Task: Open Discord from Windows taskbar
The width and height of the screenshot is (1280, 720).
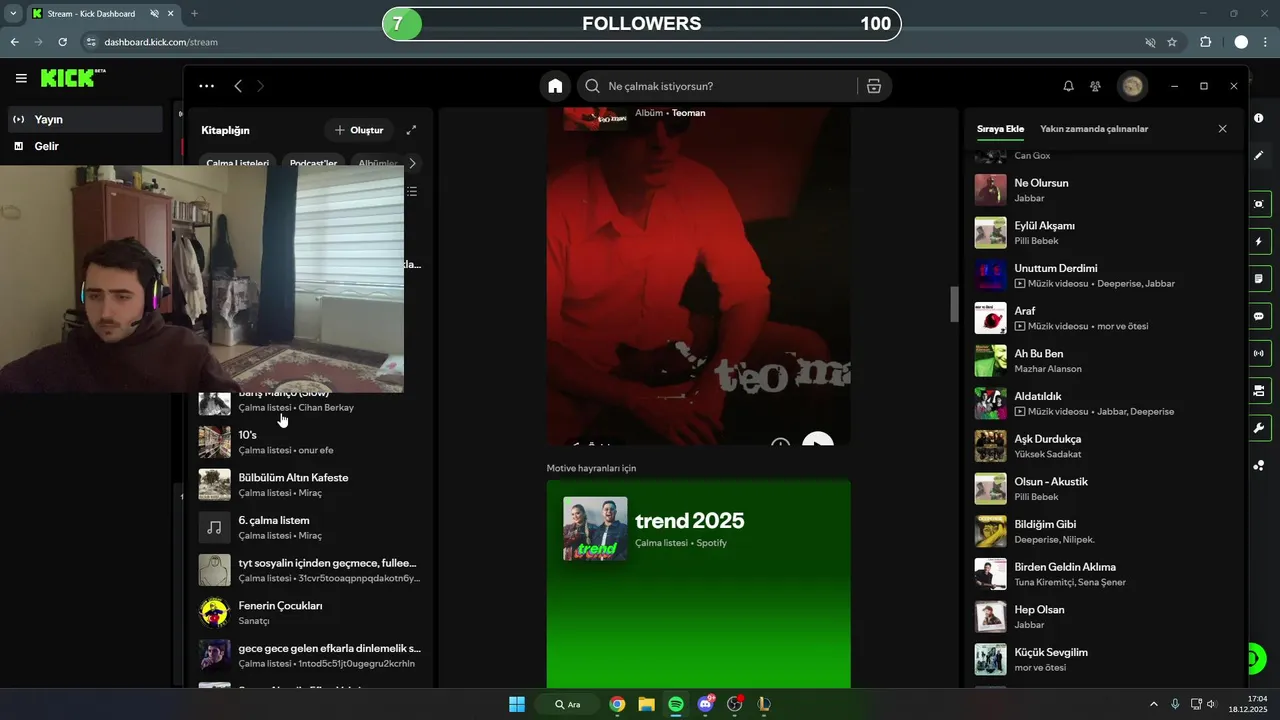Action: coord(706,704)
